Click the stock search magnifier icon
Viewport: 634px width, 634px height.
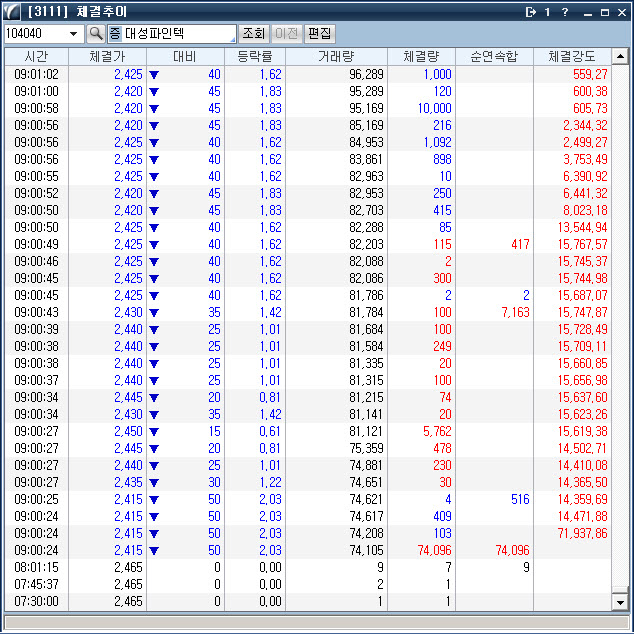tap(96, 33)
